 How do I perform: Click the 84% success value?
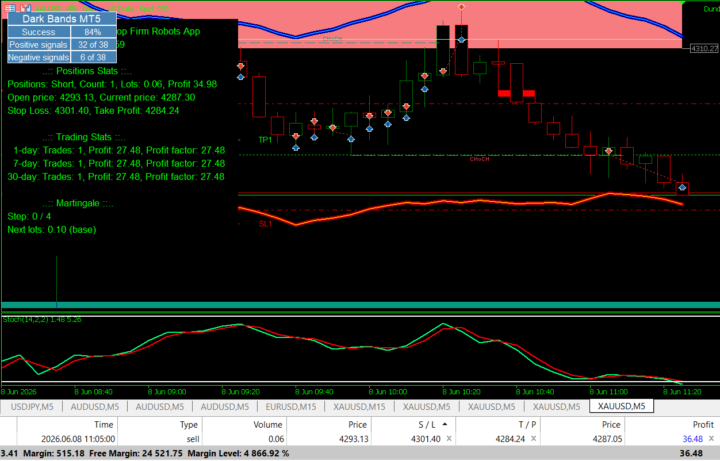[x=93, y=32]
